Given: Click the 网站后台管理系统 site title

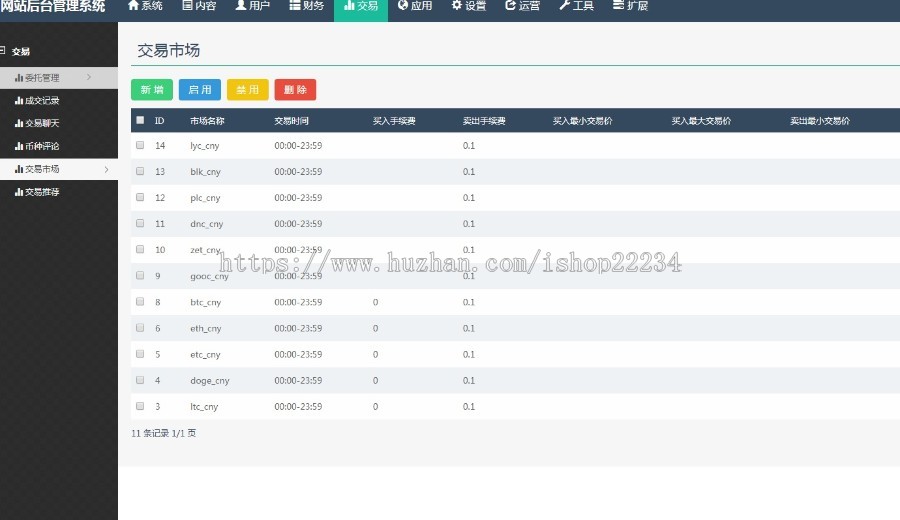Looking at the screenshot, I should click(53, 6).
